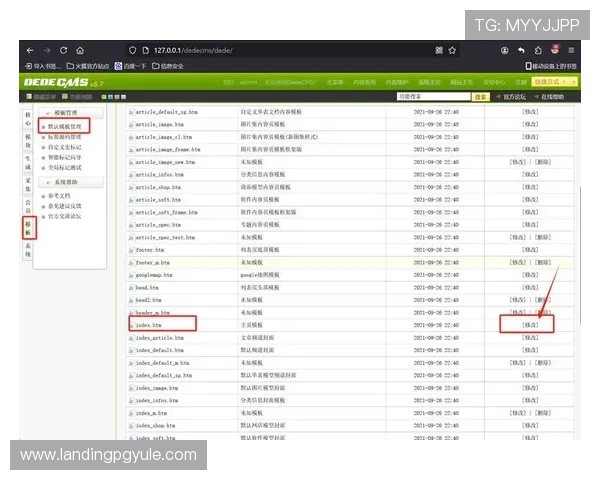The width and height of the screenshot is (600, 480).
Task: Open the Firefox hamburger menu
Action: [570, 50]
